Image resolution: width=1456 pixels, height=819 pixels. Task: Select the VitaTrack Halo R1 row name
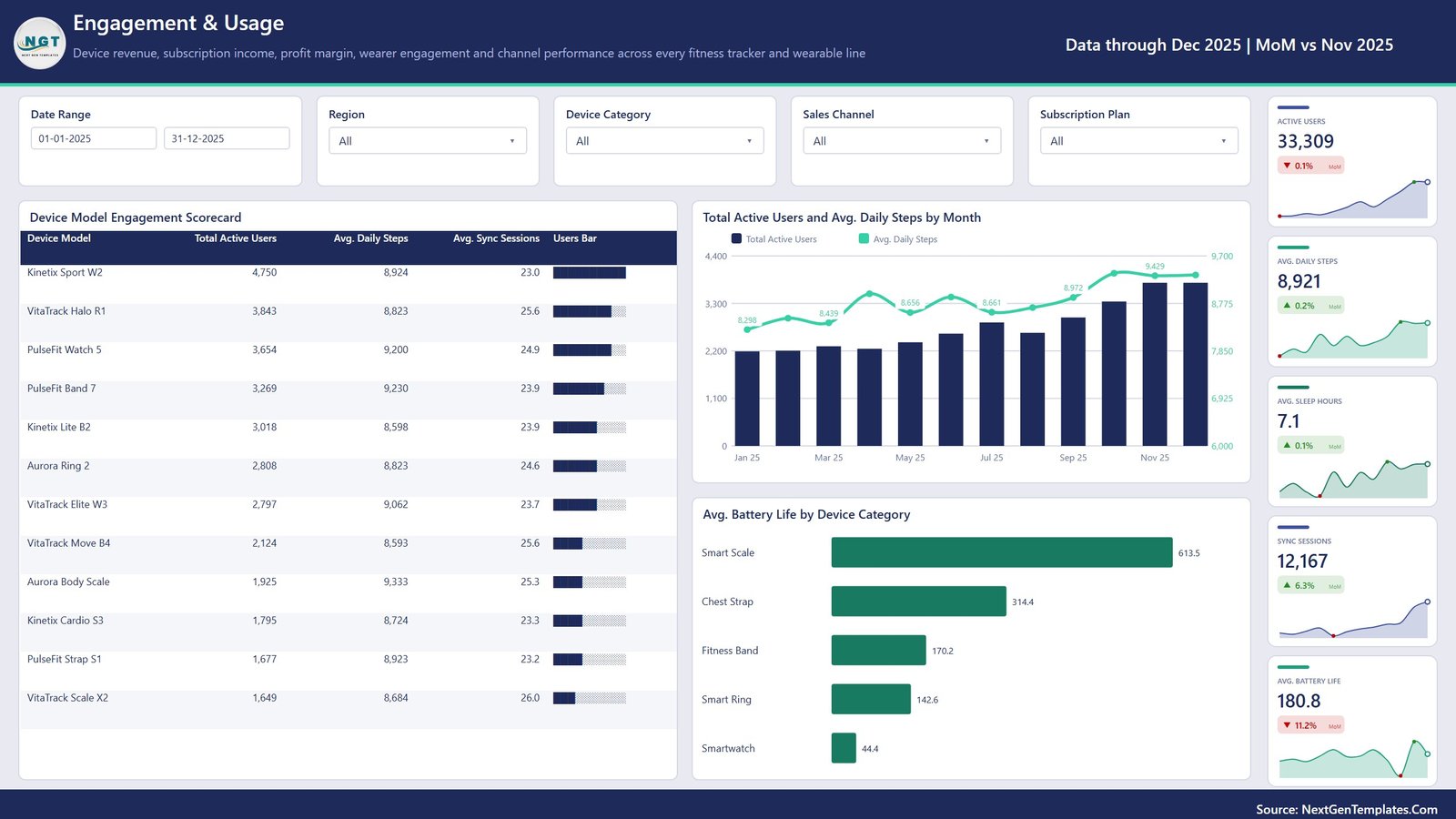[66, 311]
